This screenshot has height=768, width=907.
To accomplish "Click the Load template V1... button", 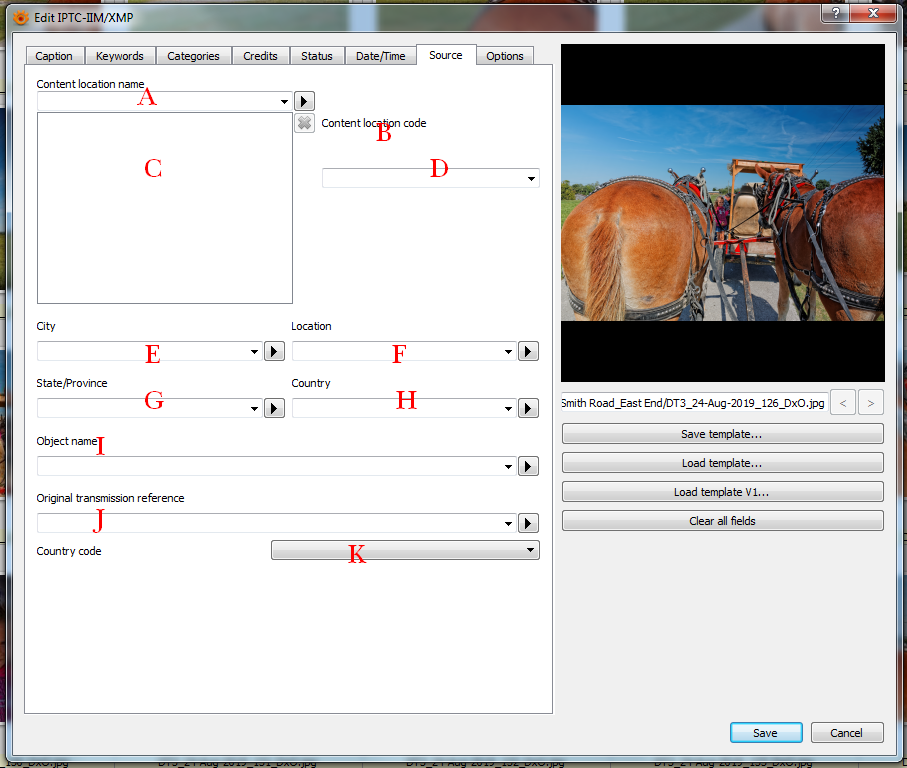I will coord(722,492).
